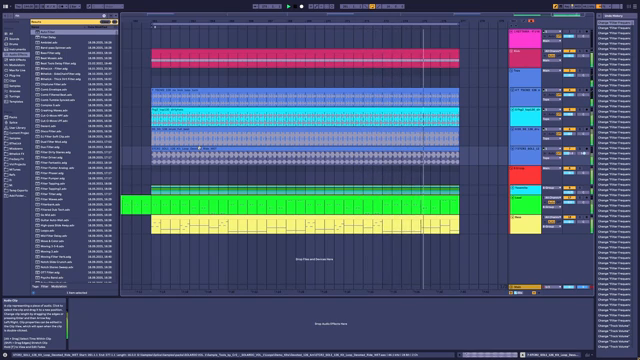
Task: Open the Sounds browser category
Action: click(14, 39)
